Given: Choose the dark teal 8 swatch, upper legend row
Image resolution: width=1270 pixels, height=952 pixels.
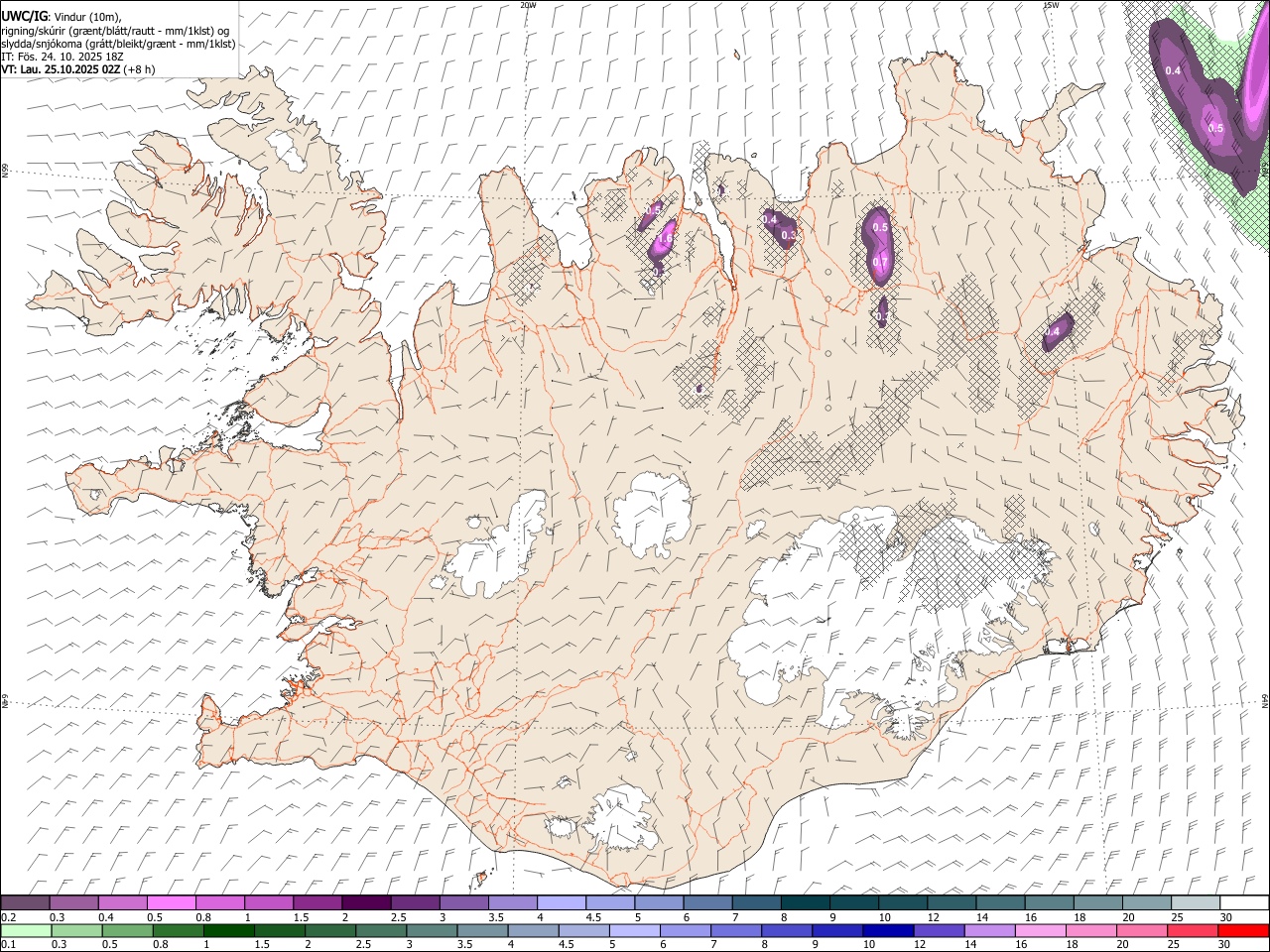Looking at the screenshot, I should click(804, 902).
